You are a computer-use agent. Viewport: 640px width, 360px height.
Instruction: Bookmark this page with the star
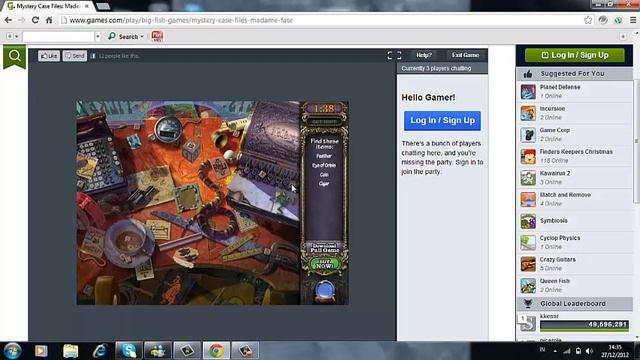(588, 20)
